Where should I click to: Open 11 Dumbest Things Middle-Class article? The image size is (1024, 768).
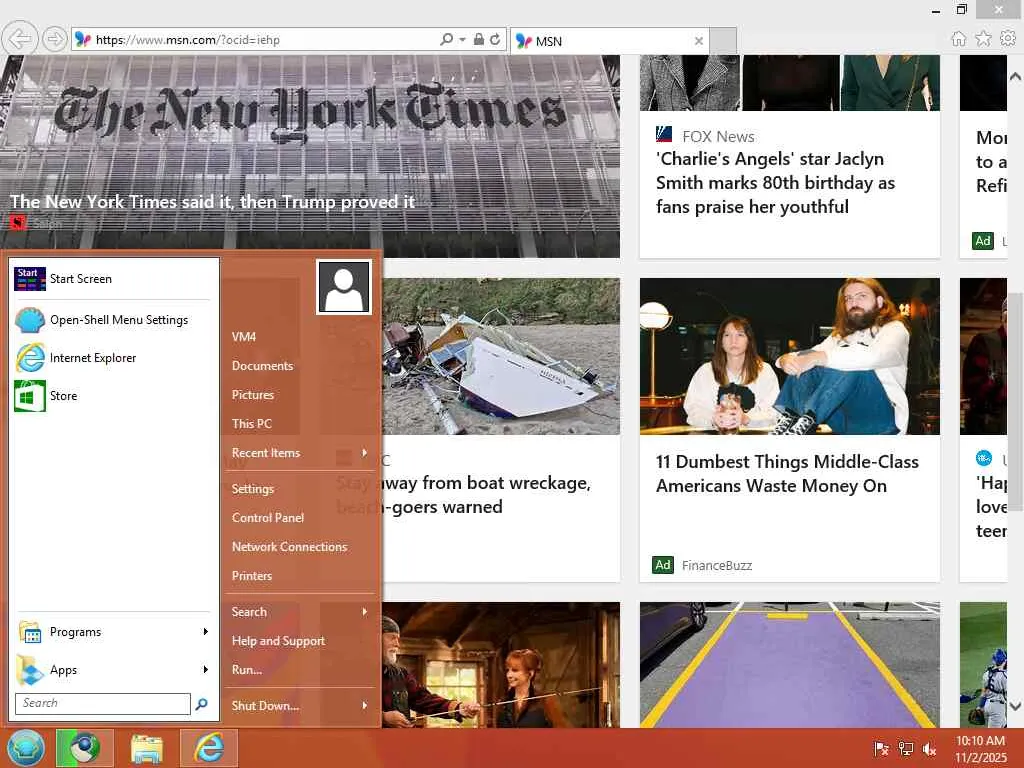(787, 473)
